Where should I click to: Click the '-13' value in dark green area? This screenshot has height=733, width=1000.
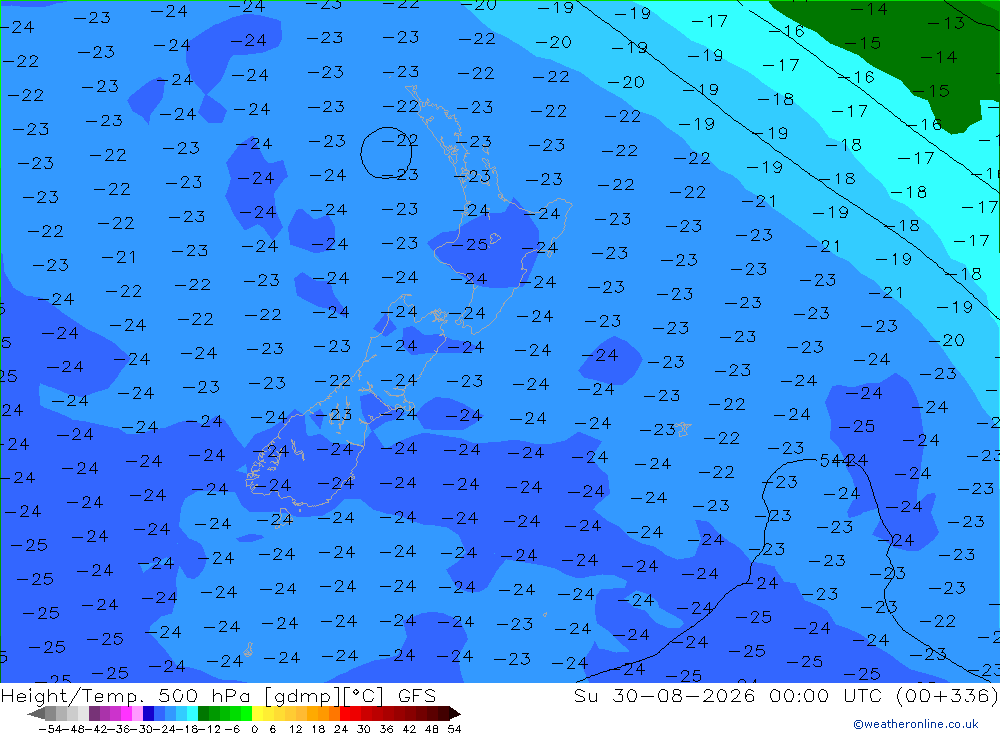946,23
